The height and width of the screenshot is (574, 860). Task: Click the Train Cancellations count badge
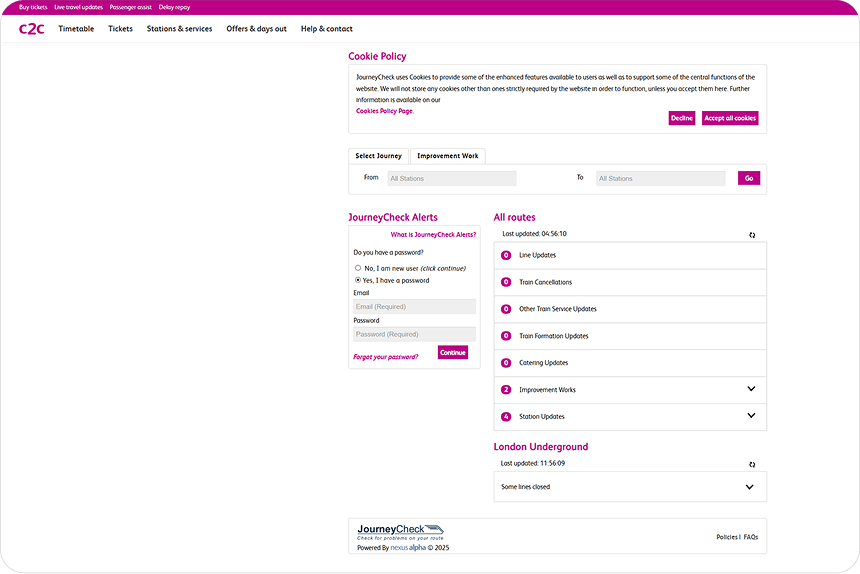506,283
